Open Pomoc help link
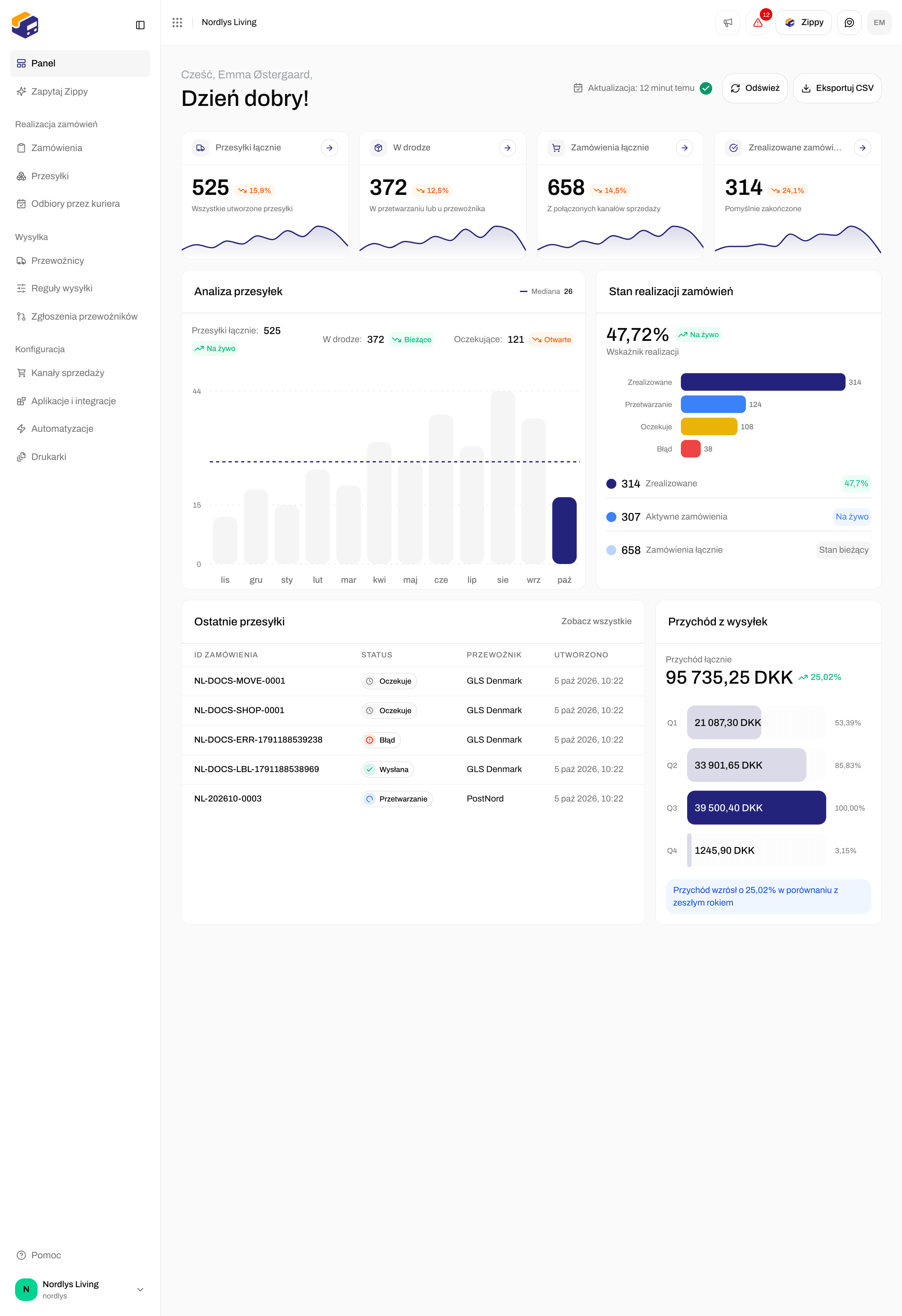This screenshot has height=1316, width=902. coord(80,1256)
